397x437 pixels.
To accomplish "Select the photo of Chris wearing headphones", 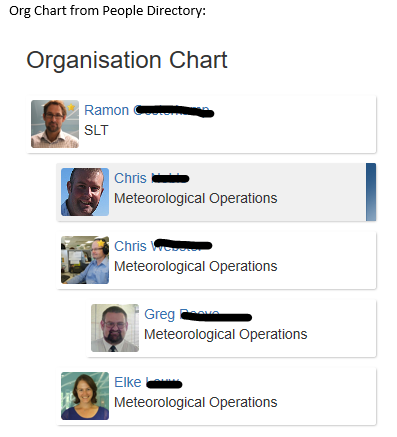I will (x=85, y=260).
